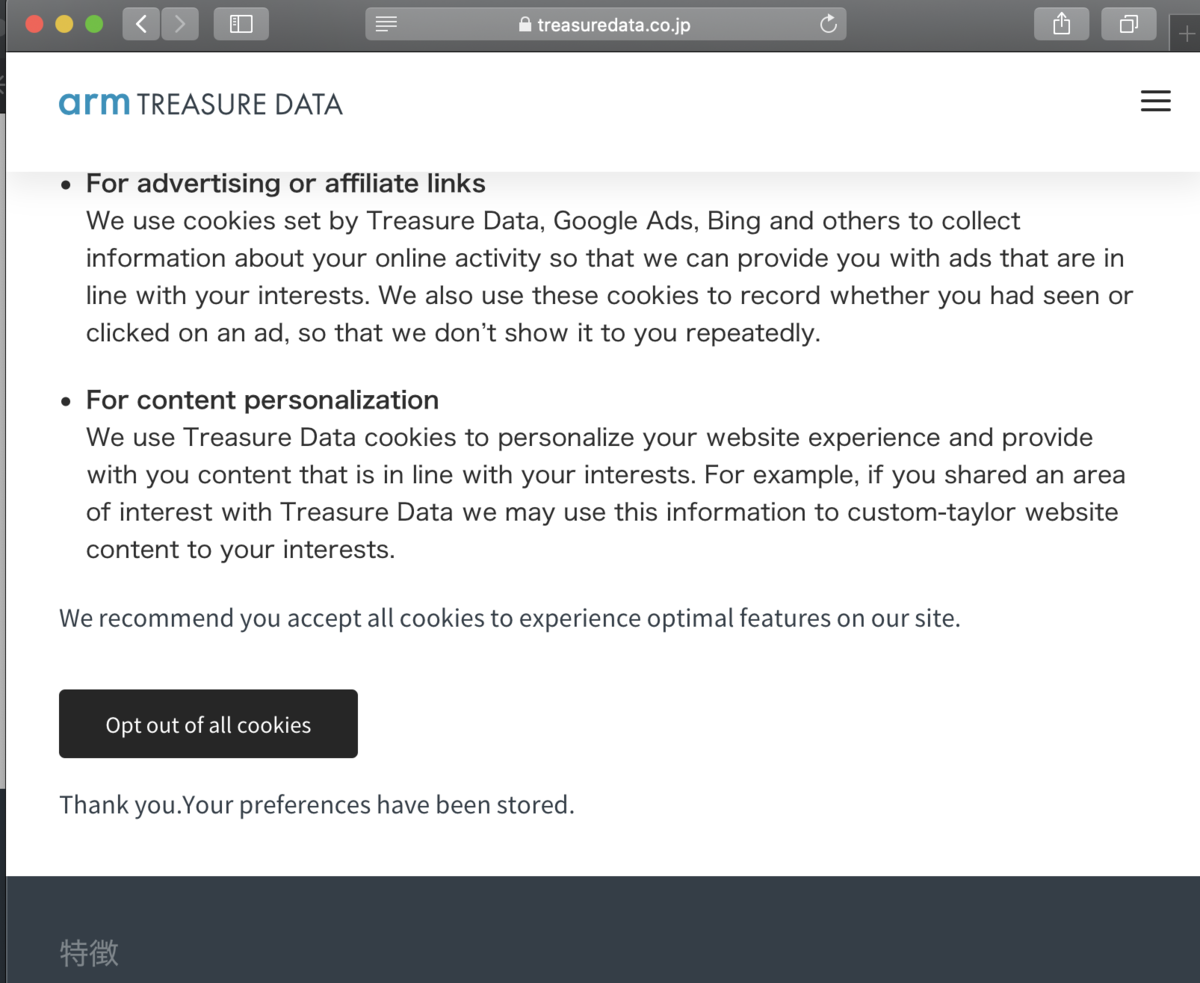This screenshot has width=1200, height=983.
Task: Open the hamburger navigation menu
Action: pyautogui.click(x=1155, y=101)
